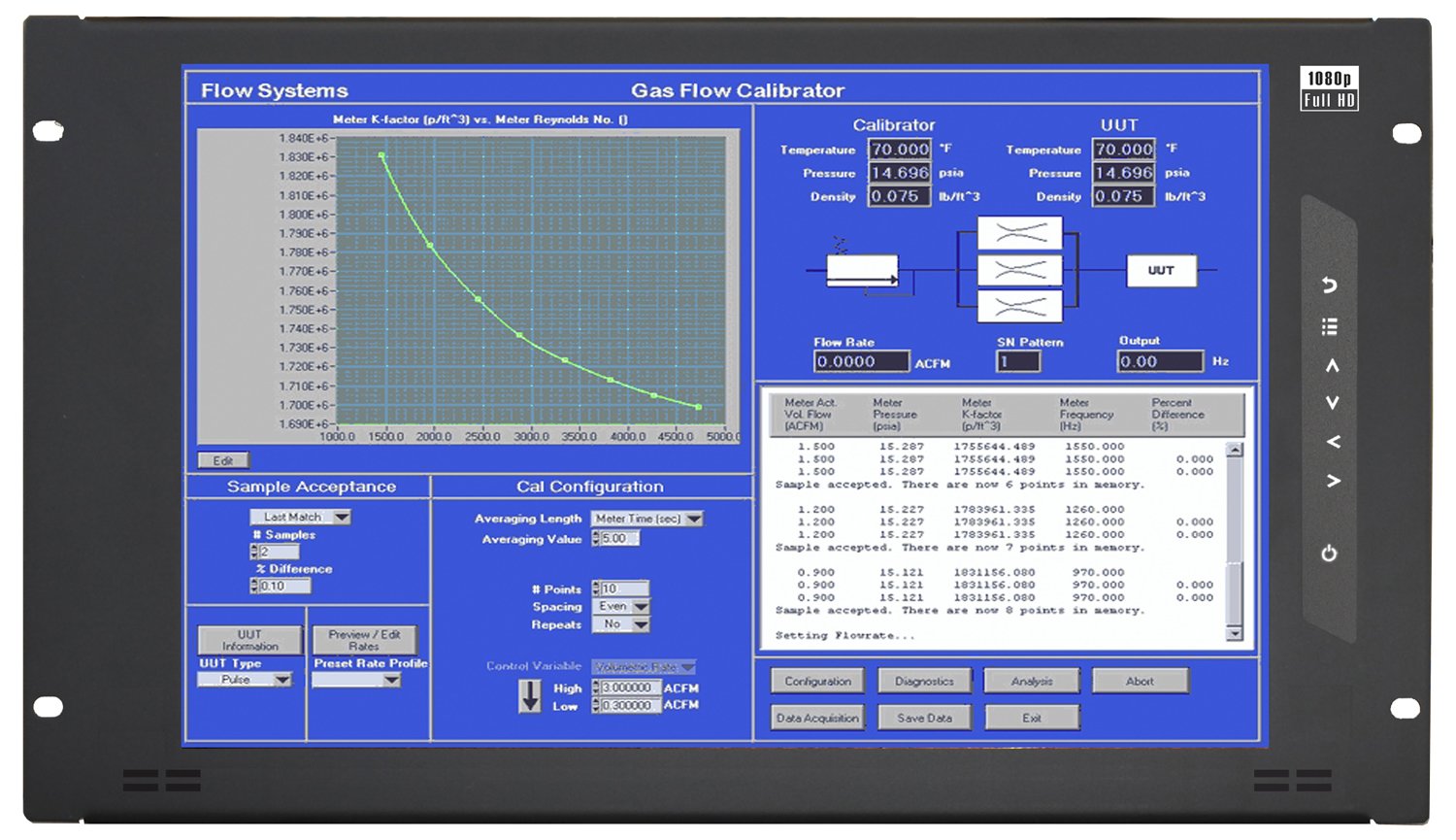
Task: Click the results log vertical scrollbar
Action: pyautogui.click(x=1234, y=544)
